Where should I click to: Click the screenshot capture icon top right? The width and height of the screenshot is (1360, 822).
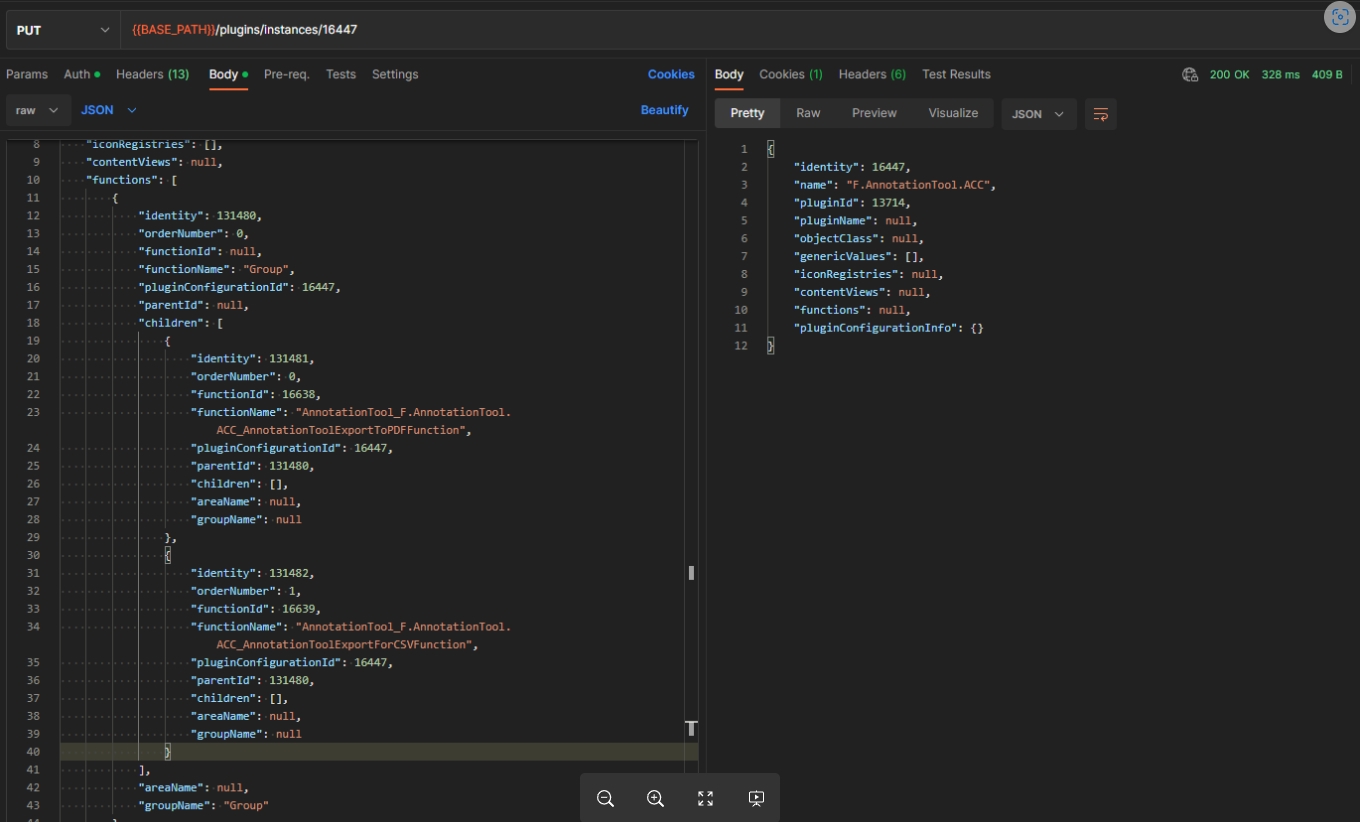coord(1339,17)
